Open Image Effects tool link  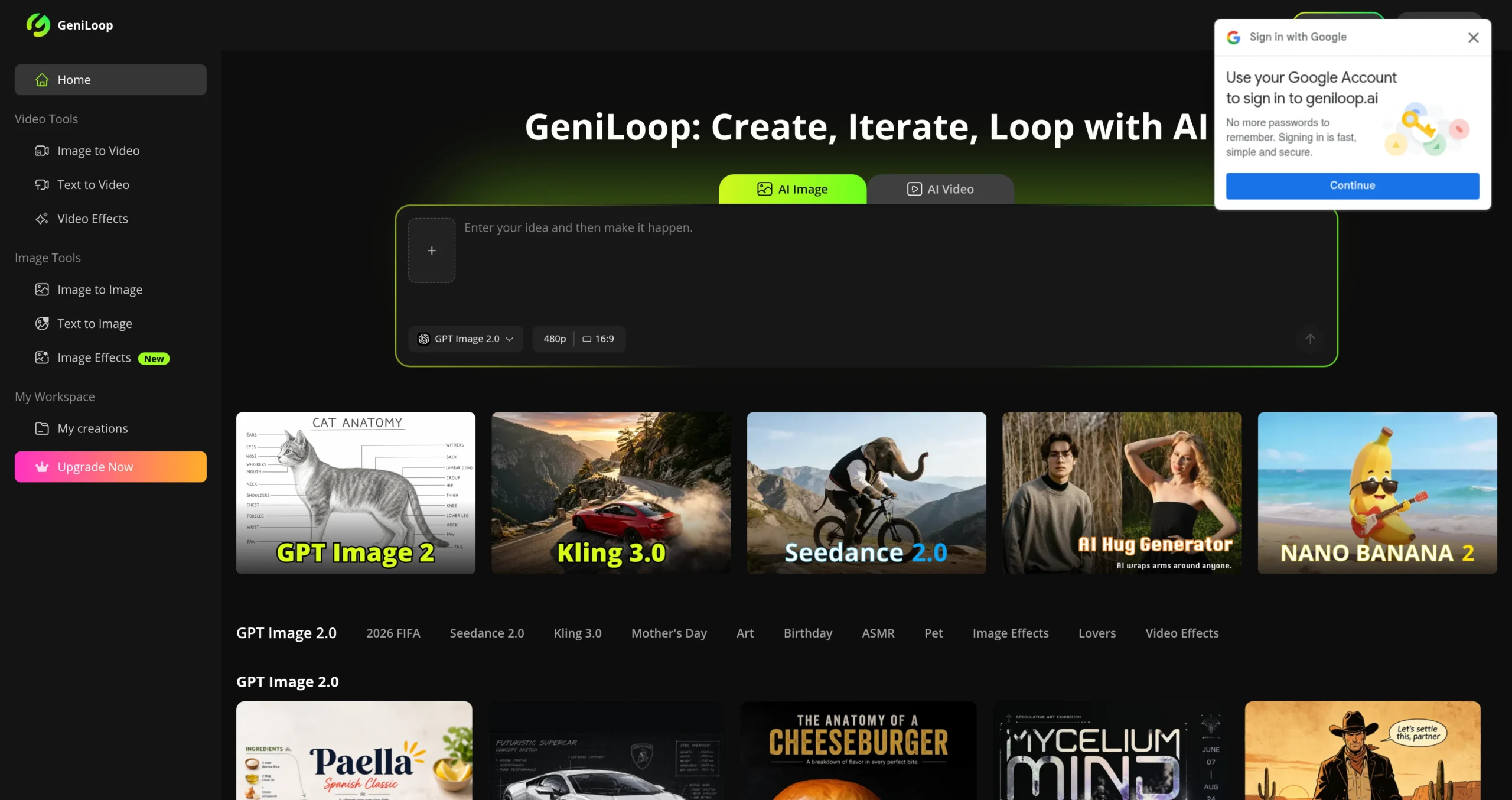(110, 357)
